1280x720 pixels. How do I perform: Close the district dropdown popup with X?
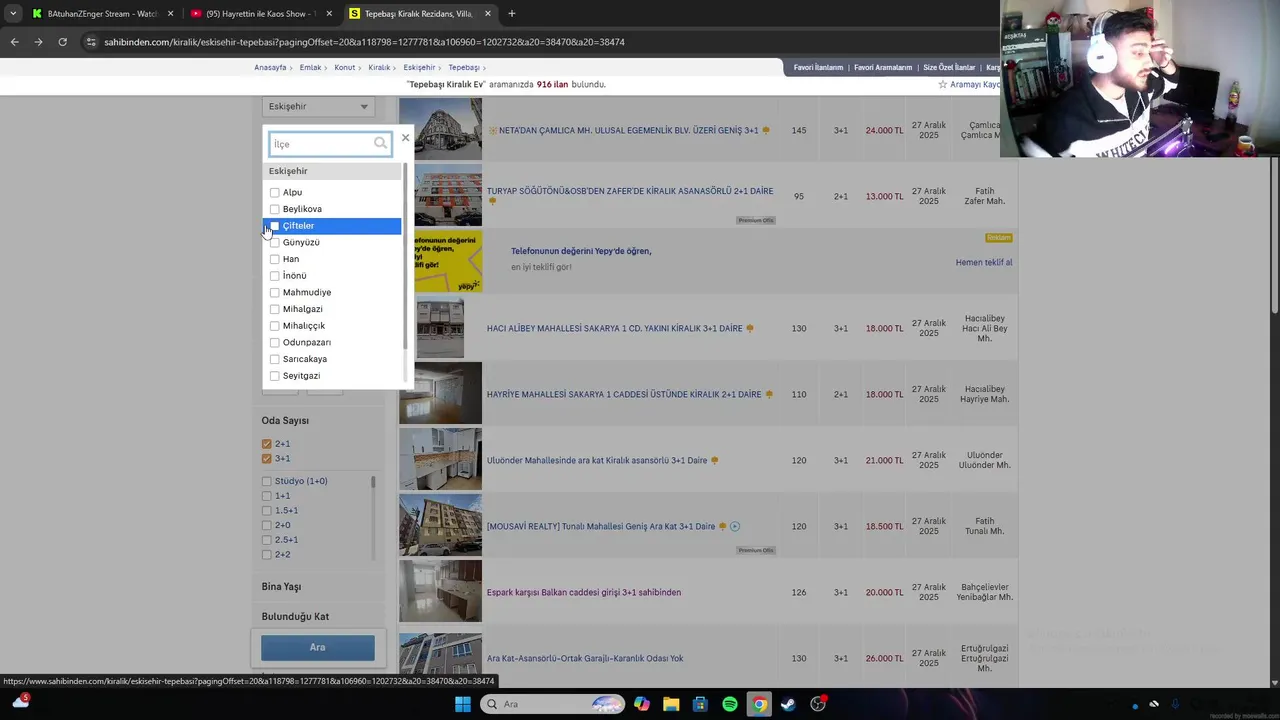coord(405,137)
